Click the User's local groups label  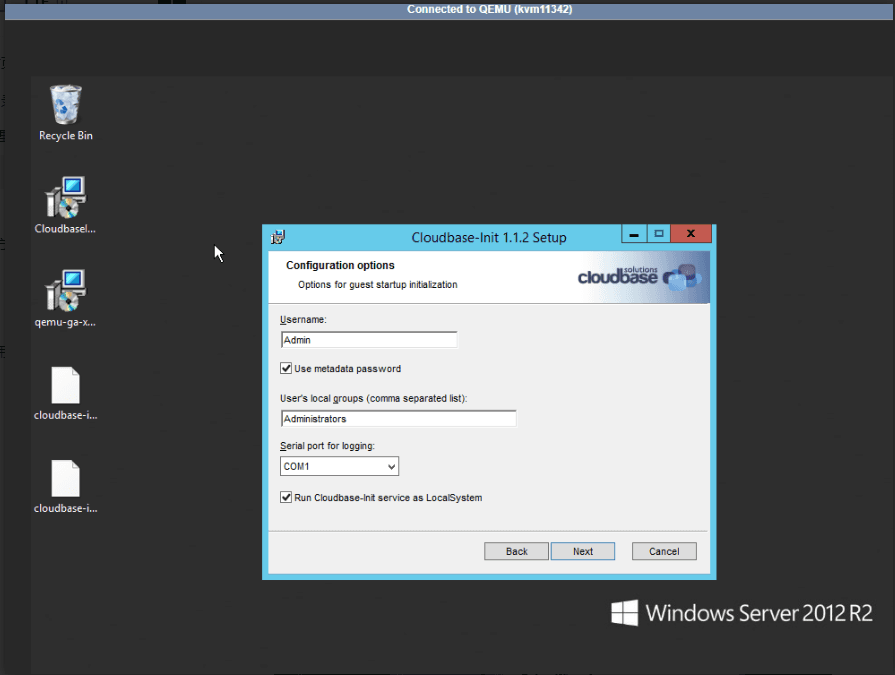tap(373, 398)
